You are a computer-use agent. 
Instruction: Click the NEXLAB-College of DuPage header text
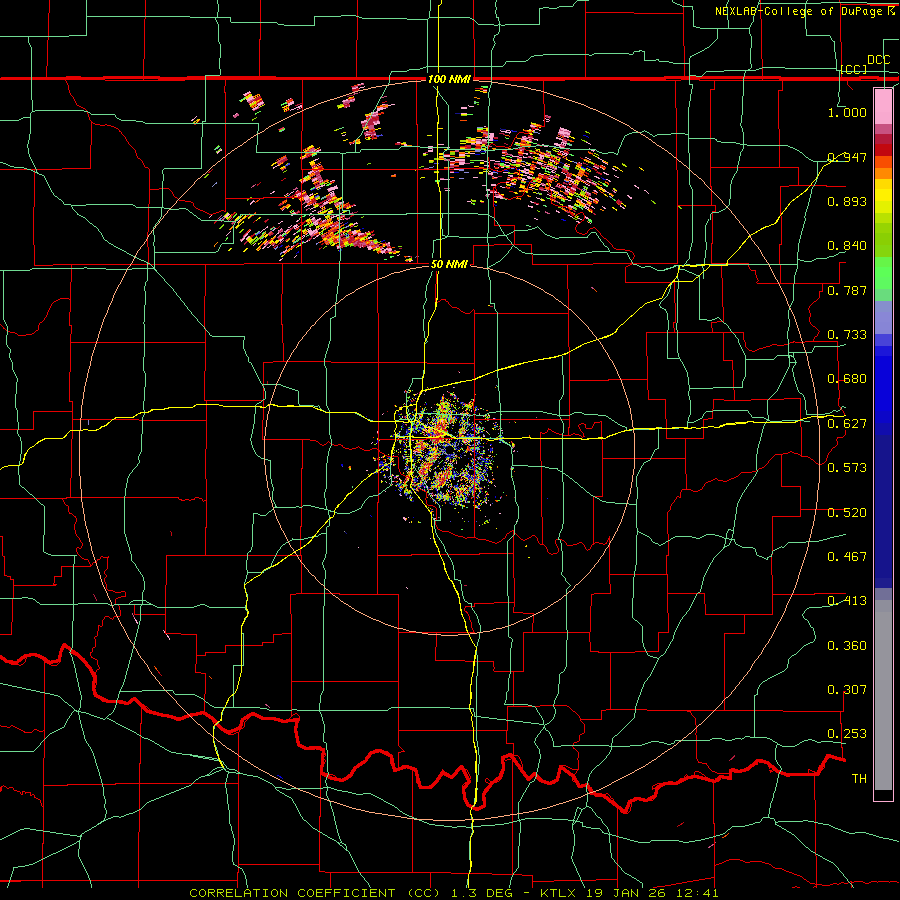pyautogui.click(x=805, y=11)
